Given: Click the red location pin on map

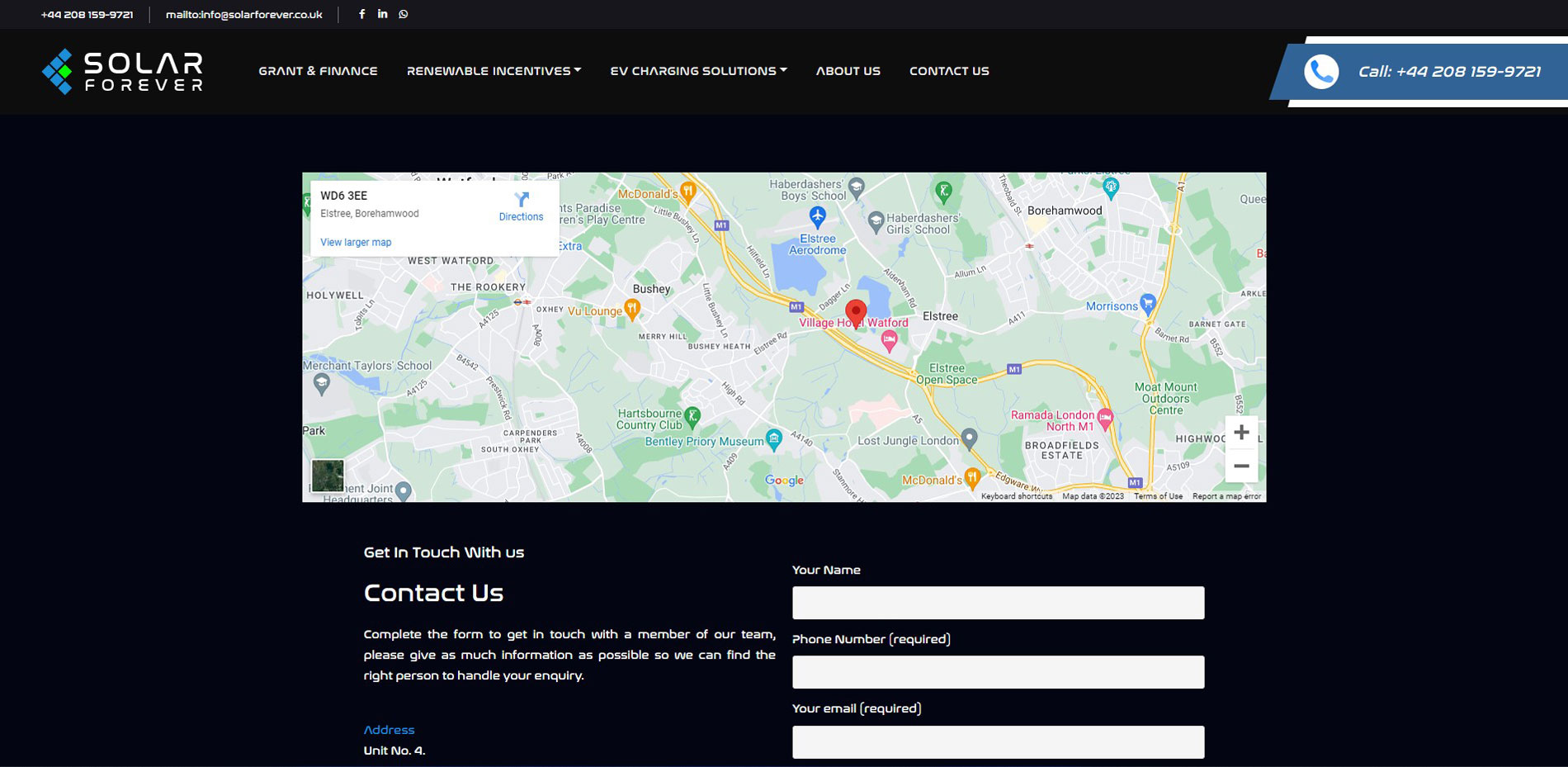Looking at the screenshot, I should 856,312.
